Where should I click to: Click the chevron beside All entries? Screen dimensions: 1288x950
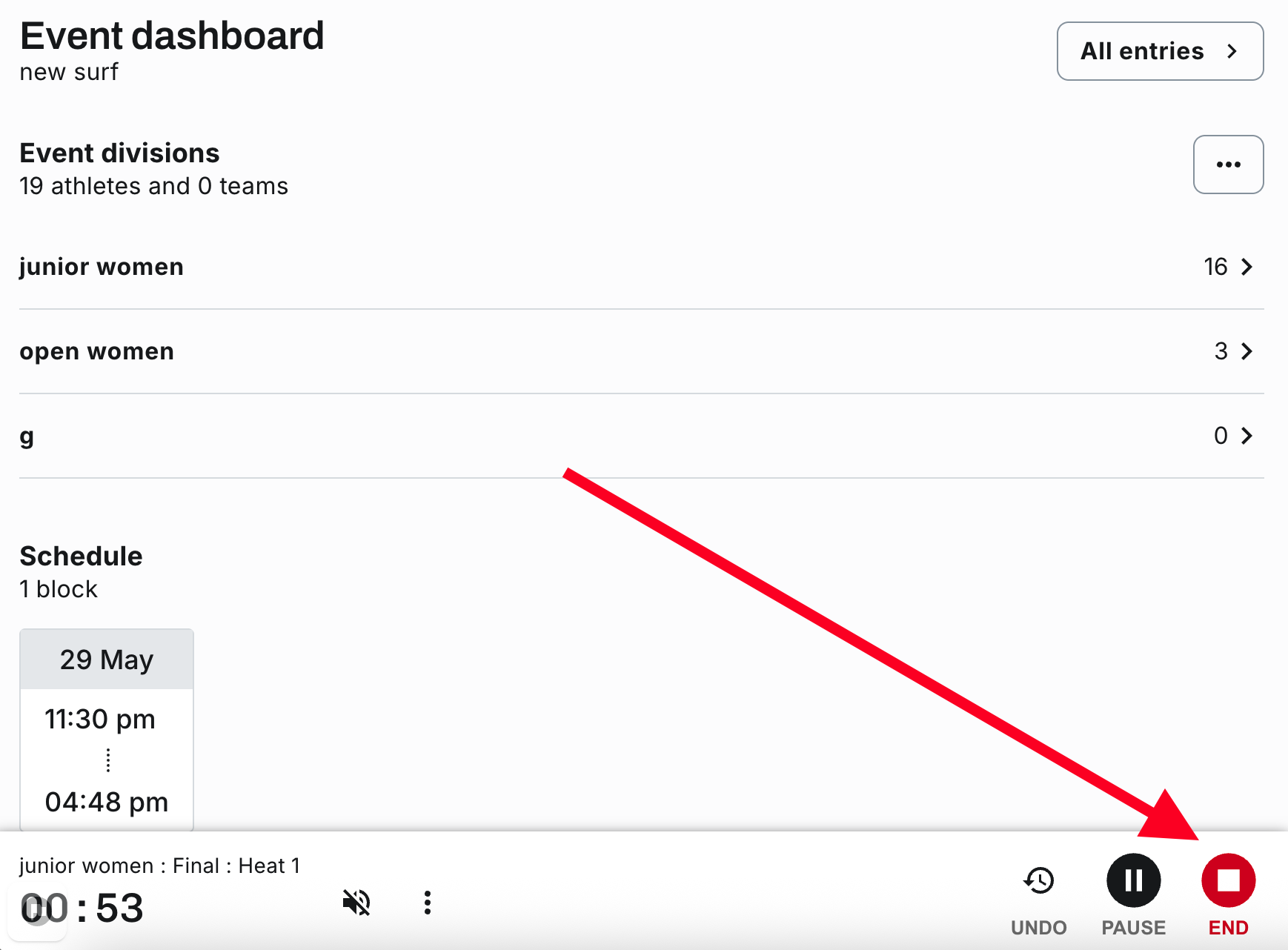point(1232,51)
